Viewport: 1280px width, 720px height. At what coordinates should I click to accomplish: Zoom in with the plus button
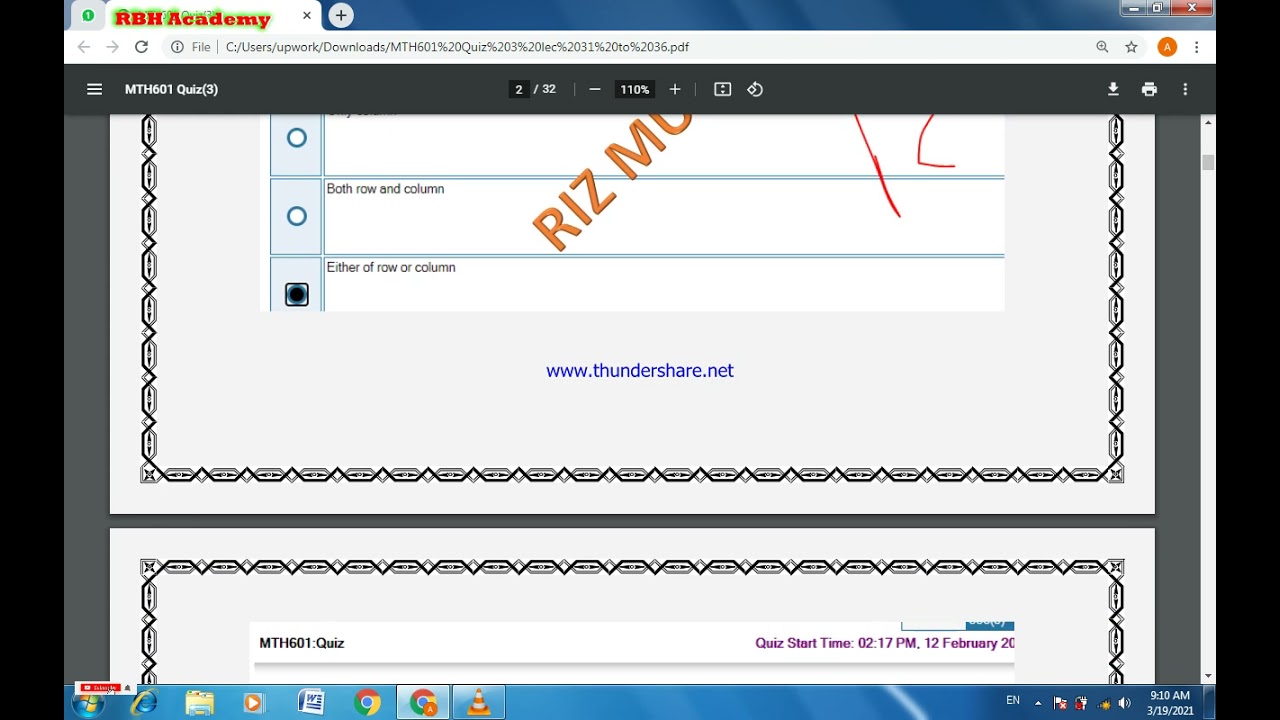click(675, 89)
